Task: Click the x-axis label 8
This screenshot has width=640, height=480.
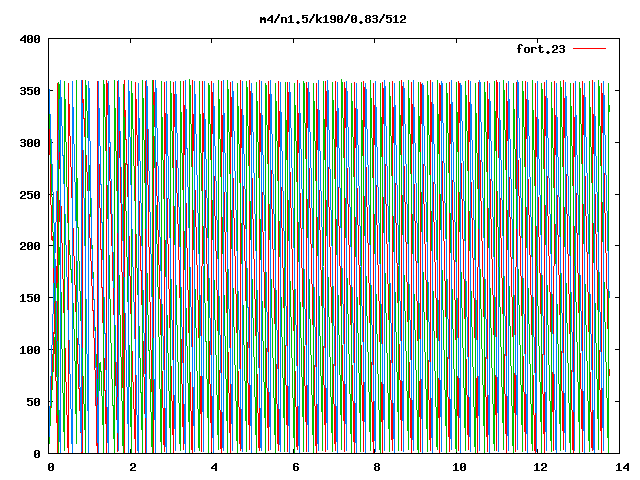Action: pyautogui.click(x=377, y=467)
